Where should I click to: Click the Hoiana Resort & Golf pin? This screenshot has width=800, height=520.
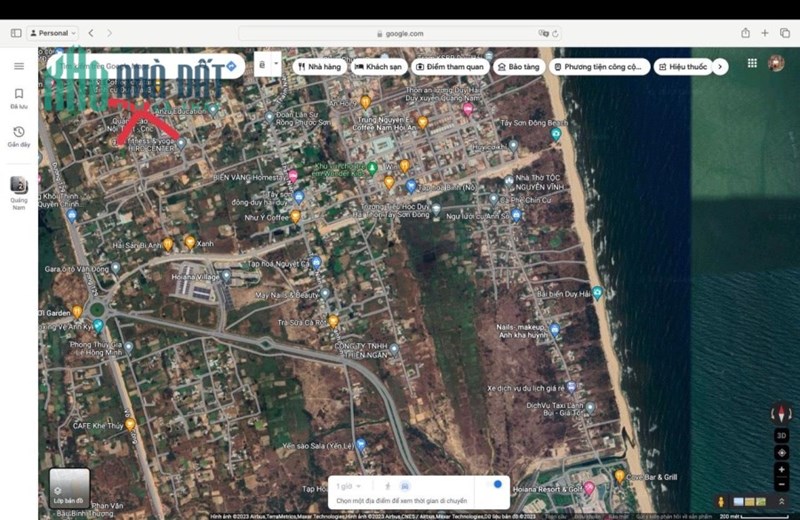(x=589, y=488)
